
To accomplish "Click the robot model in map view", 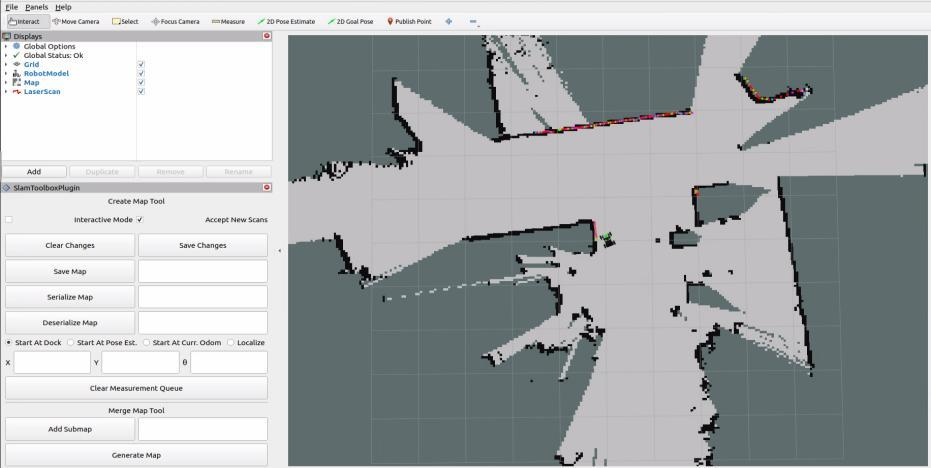I will pos(607,238).
